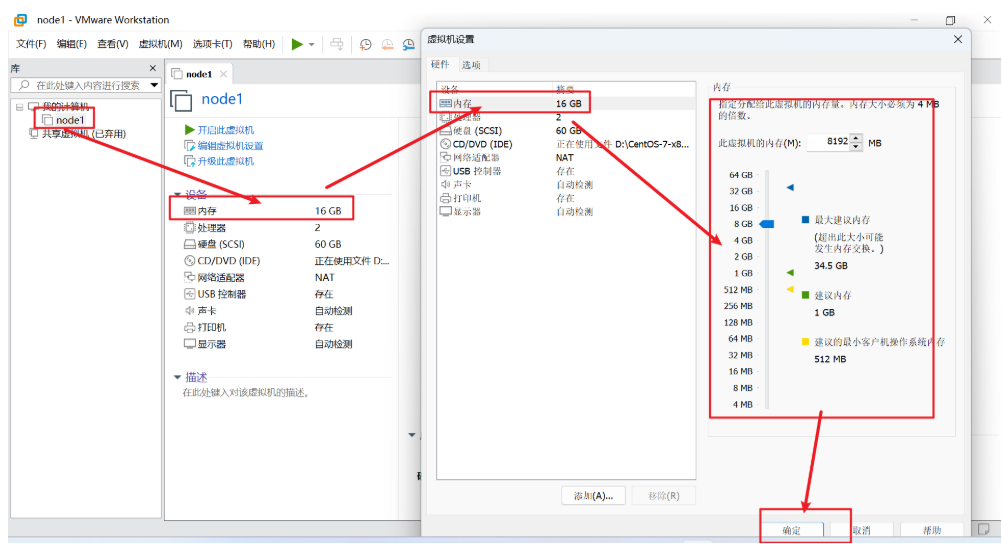The height and width of the screenshot is (544, 1002).
Task: Click 升级此虚拟机 link
Action: tap(225, 161)
